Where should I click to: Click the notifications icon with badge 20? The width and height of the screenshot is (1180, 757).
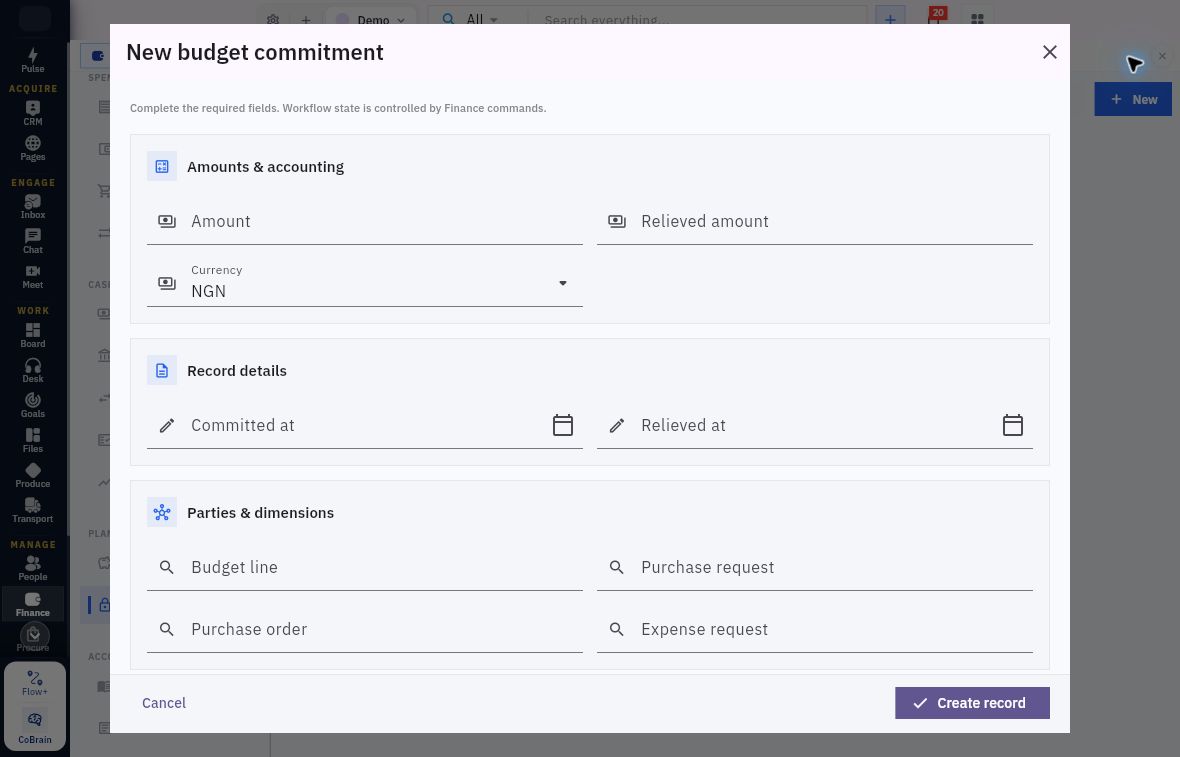point(935,18)
